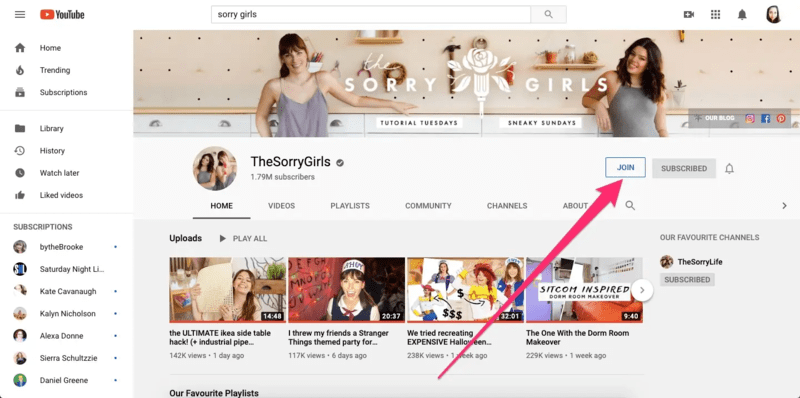Open the user account avatar
800x398 pixels.
click(x=773, y=14)
